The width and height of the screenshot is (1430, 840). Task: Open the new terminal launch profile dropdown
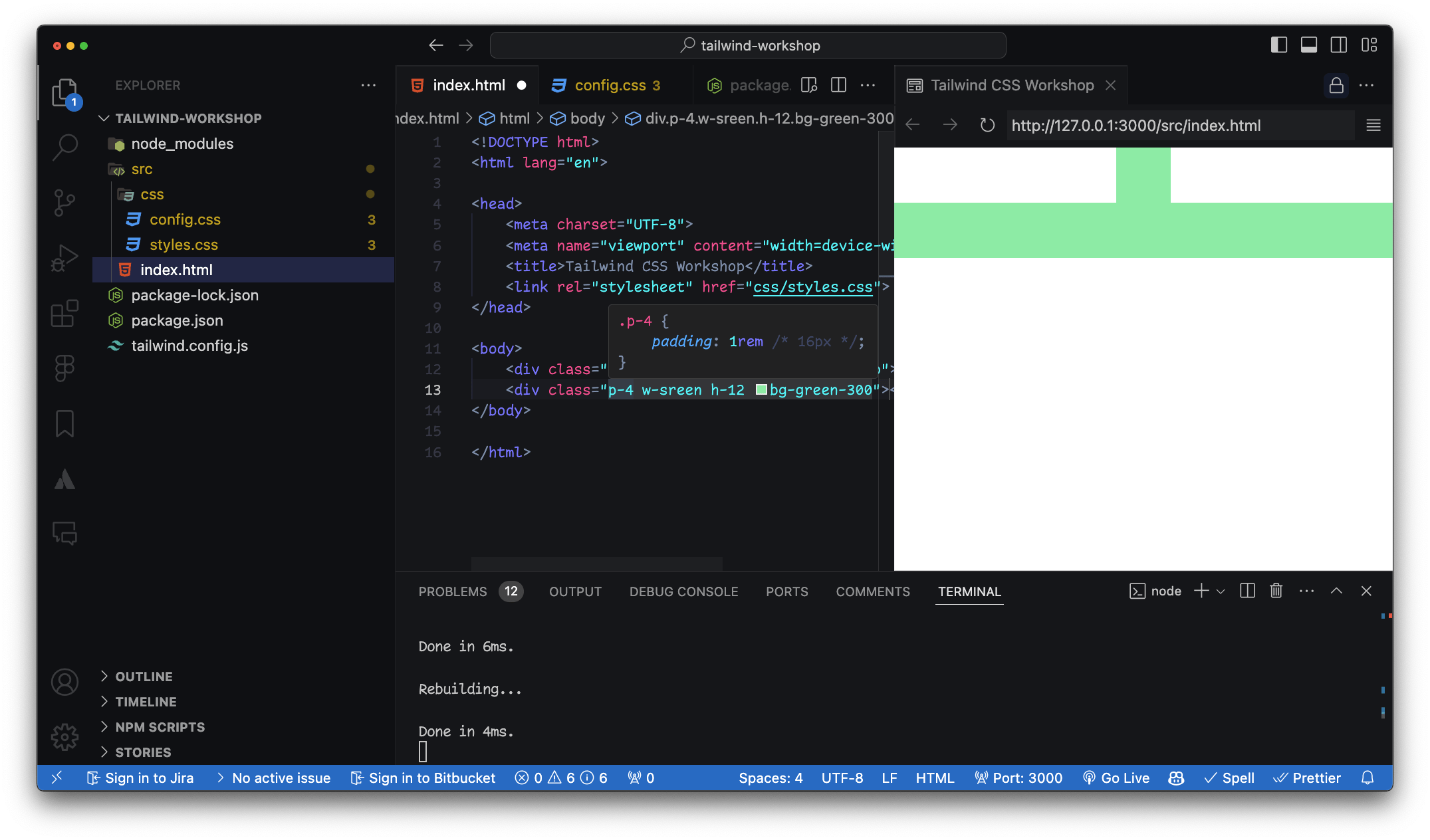point(1221,591)
